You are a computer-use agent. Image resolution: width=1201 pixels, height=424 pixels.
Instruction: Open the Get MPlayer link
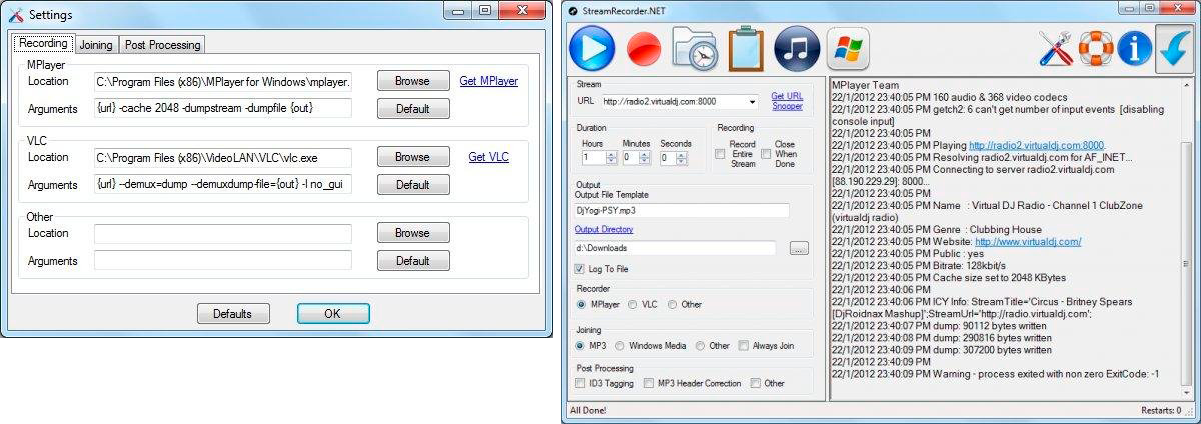[489, 81]
